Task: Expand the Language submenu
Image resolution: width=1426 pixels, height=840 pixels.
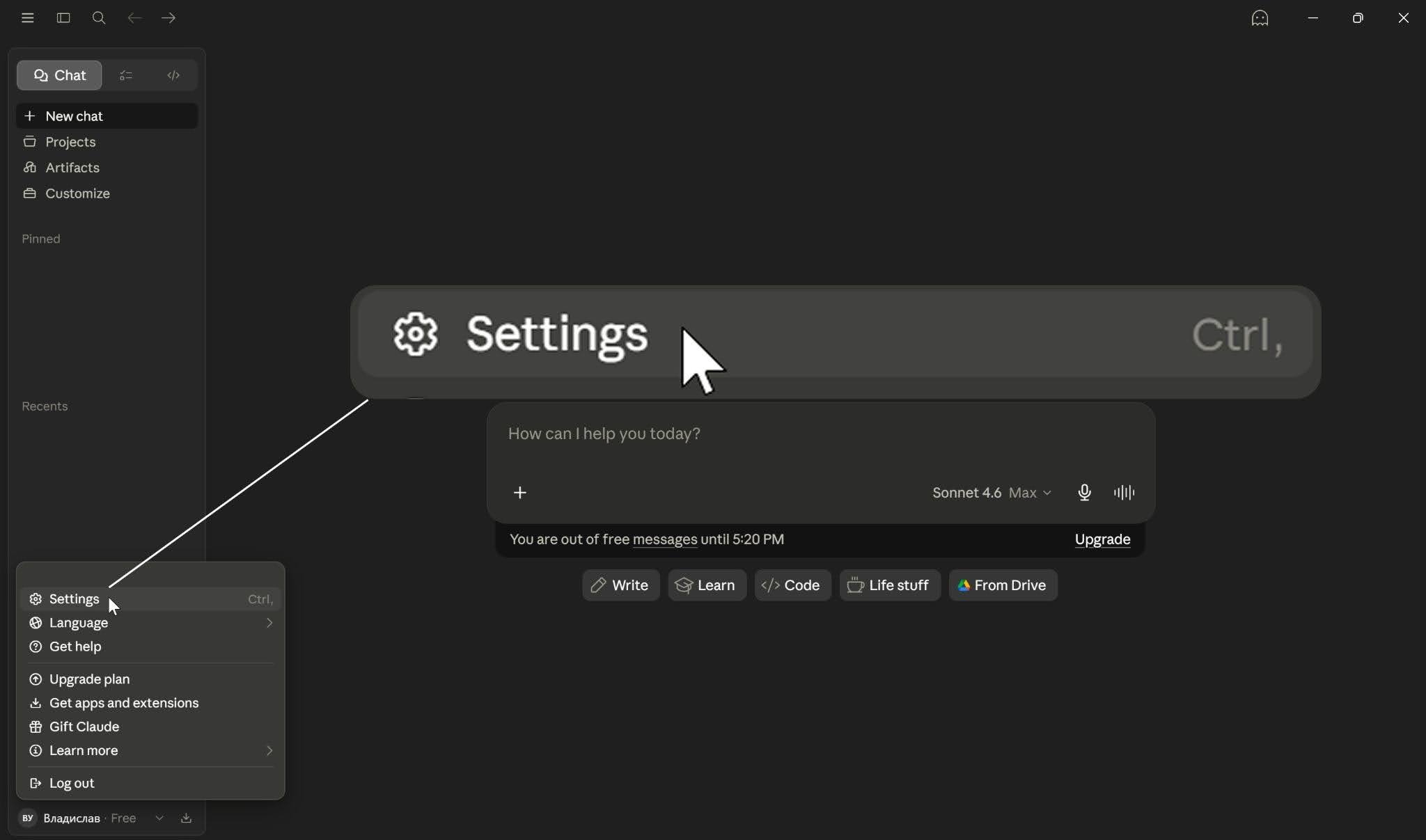Action: 150,623
